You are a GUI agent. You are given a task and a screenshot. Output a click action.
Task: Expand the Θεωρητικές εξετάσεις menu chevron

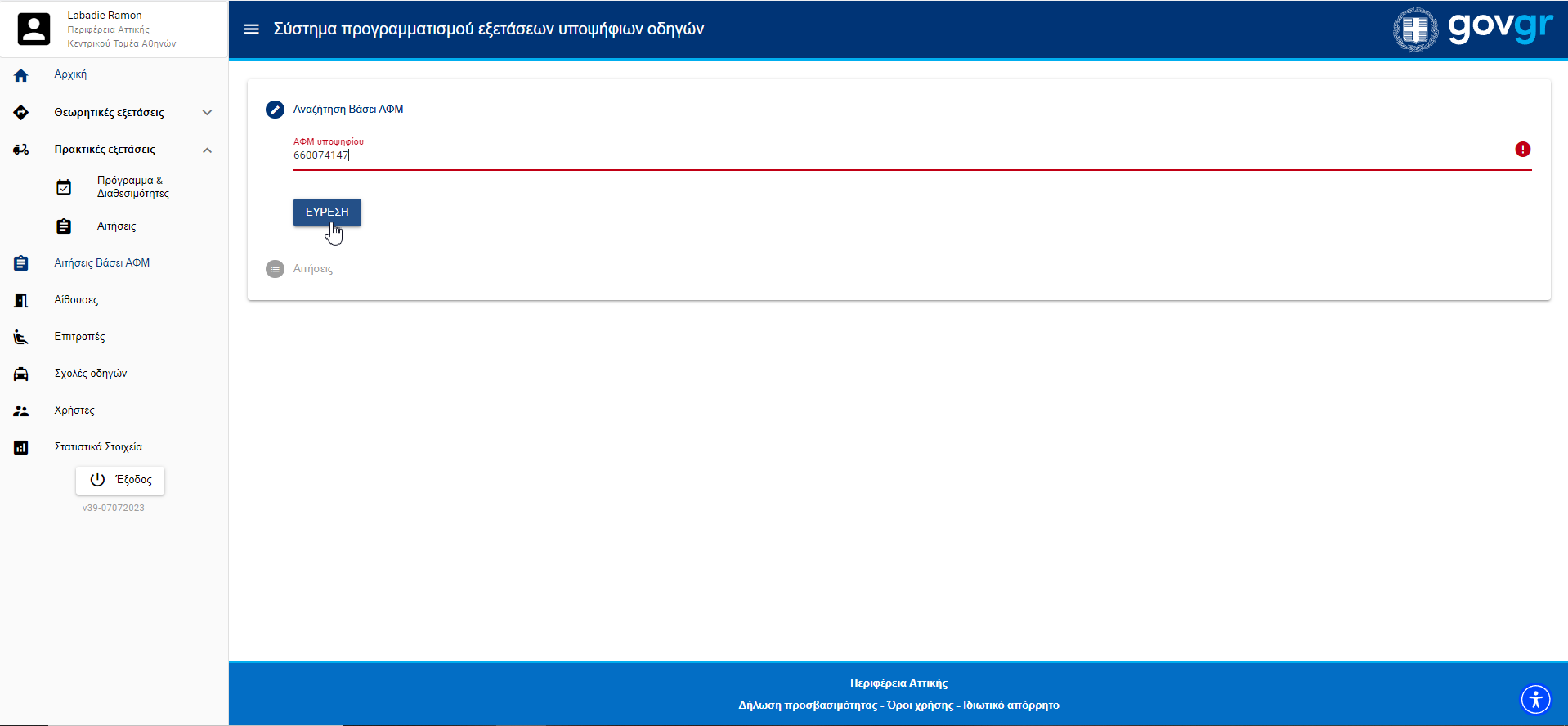(x=207, y=113)
